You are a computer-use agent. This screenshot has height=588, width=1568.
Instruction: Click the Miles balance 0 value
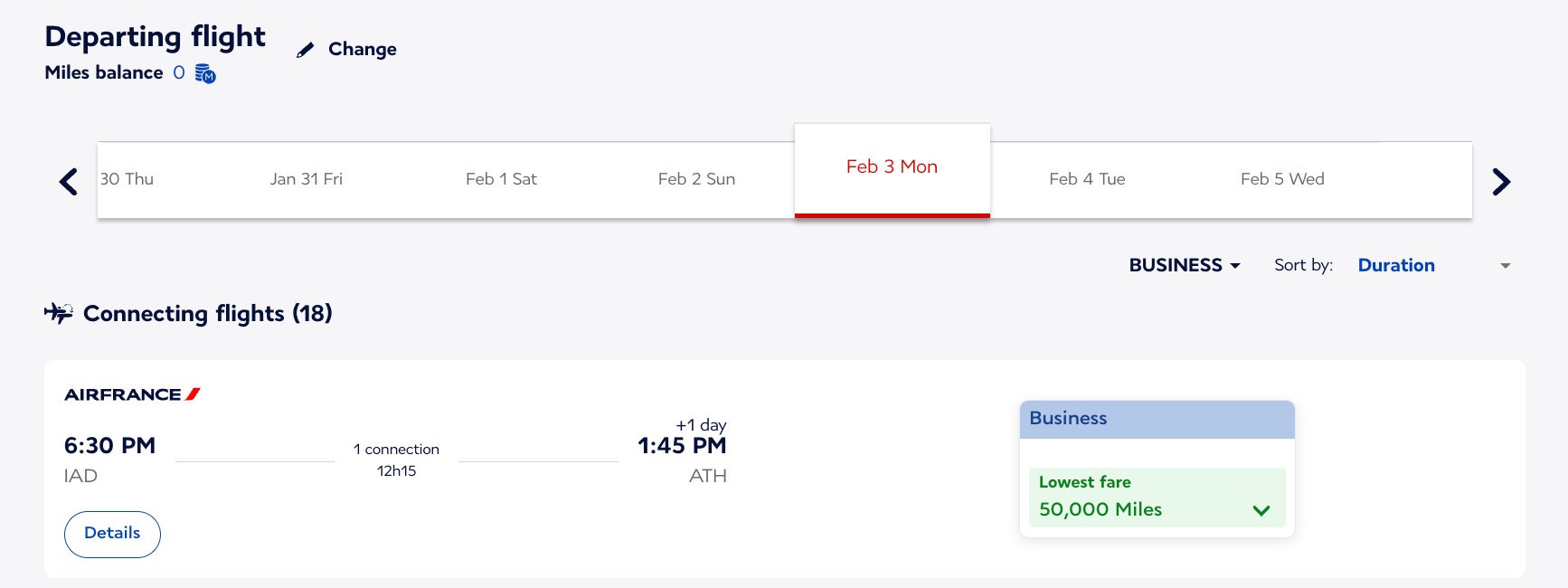(x=178, y=73)
